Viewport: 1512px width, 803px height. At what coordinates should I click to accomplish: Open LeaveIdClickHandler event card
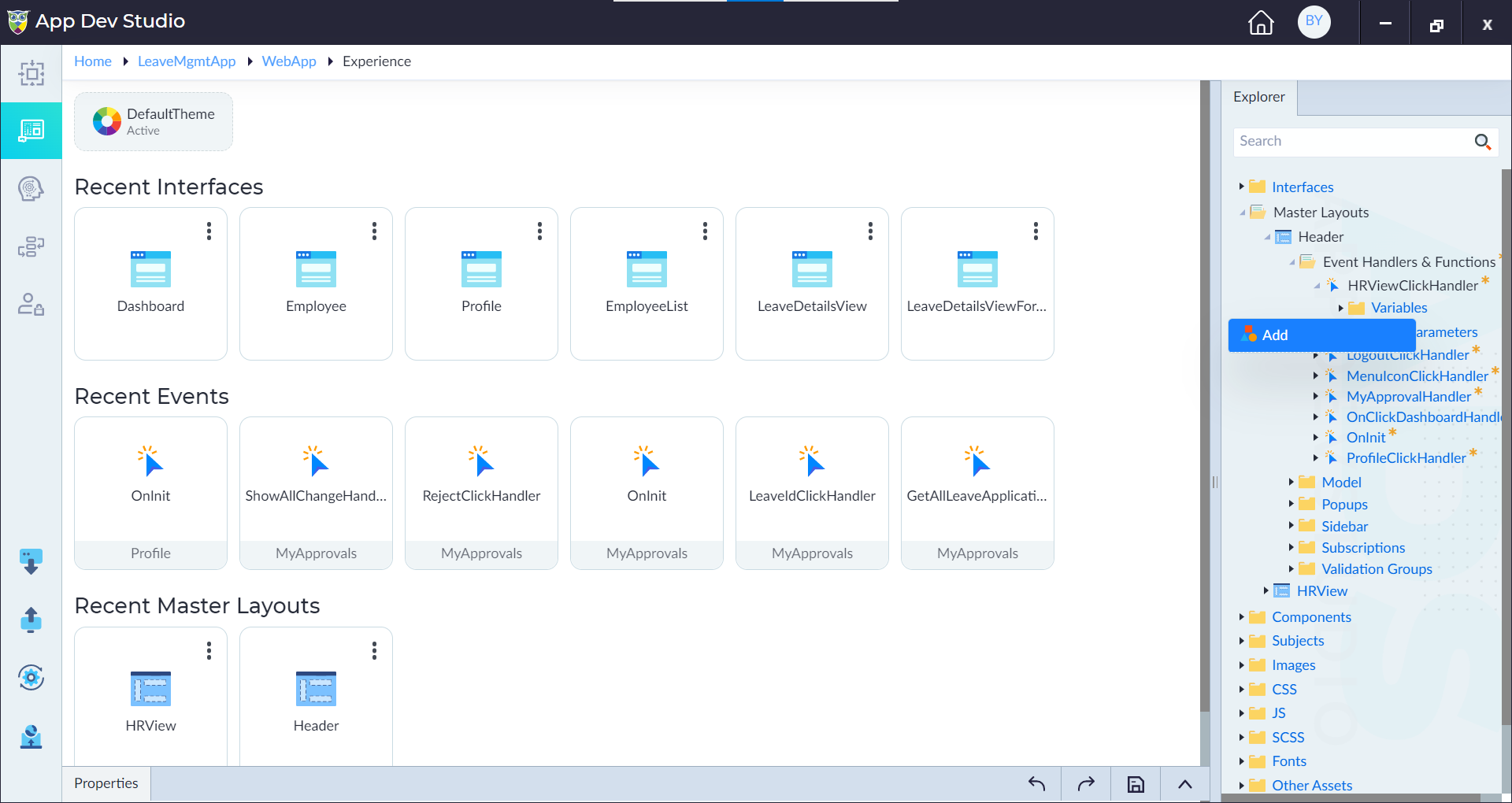pyautogui.click(x=812, y=493)
